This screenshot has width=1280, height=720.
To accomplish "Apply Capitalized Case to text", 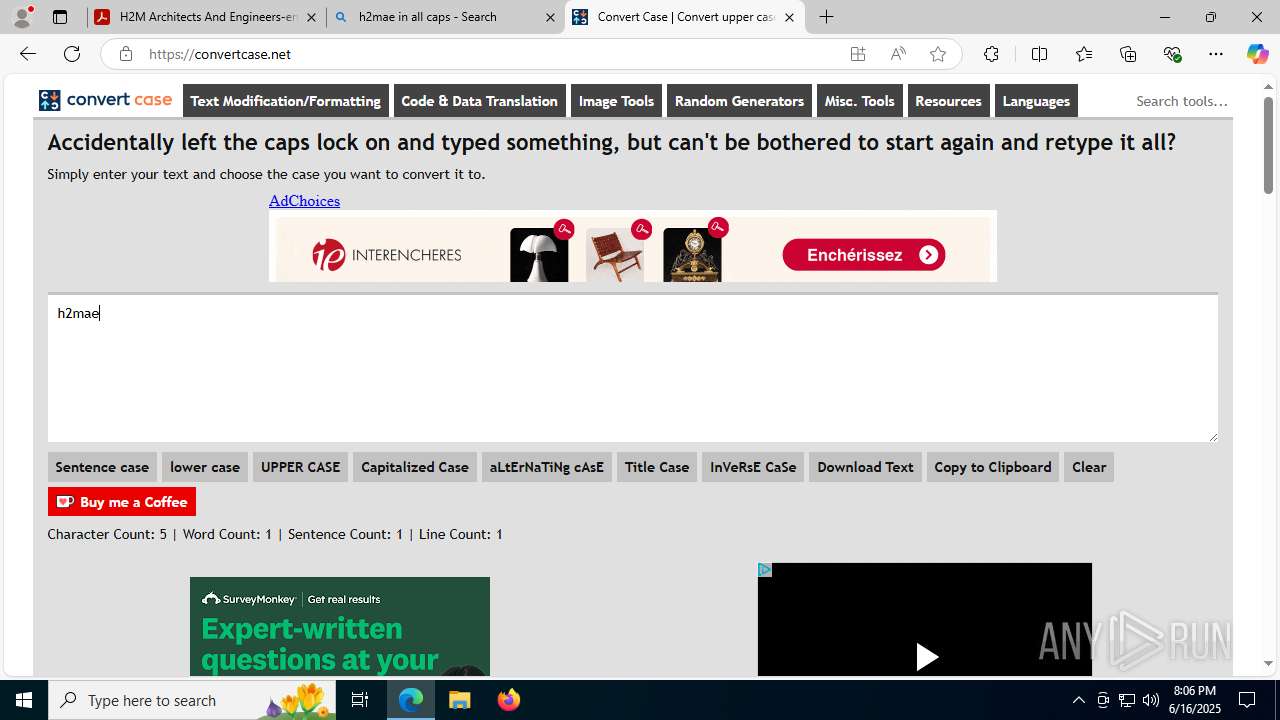I will tap(415, 467).
